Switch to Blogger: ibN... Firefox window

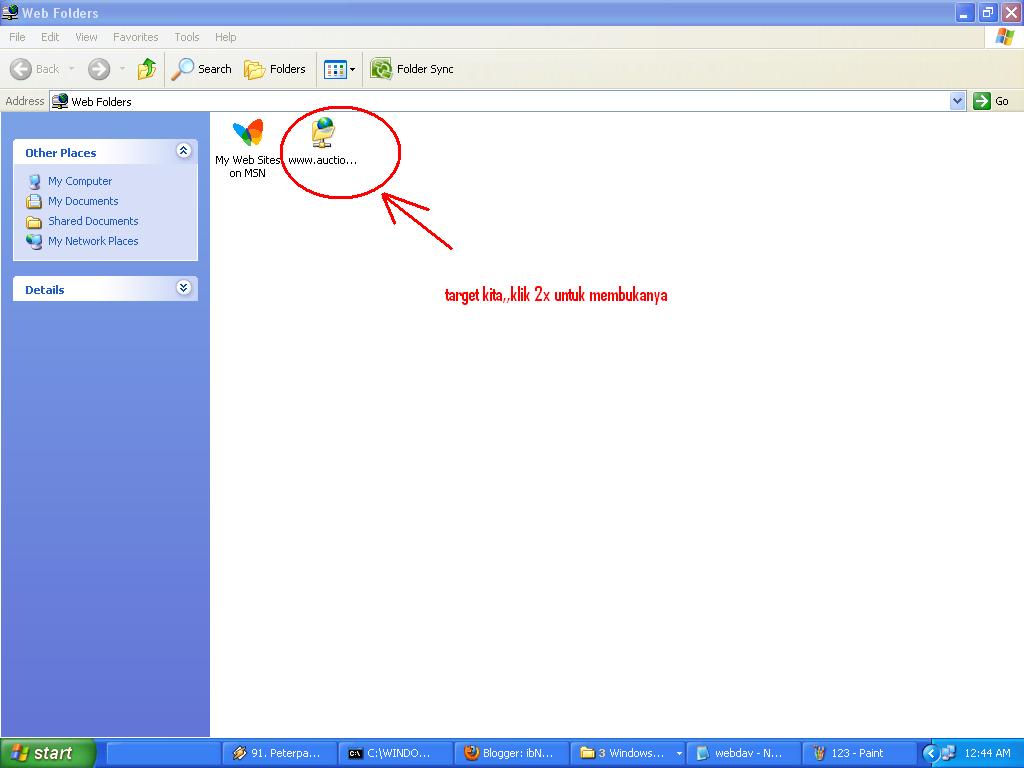point(512,753)
